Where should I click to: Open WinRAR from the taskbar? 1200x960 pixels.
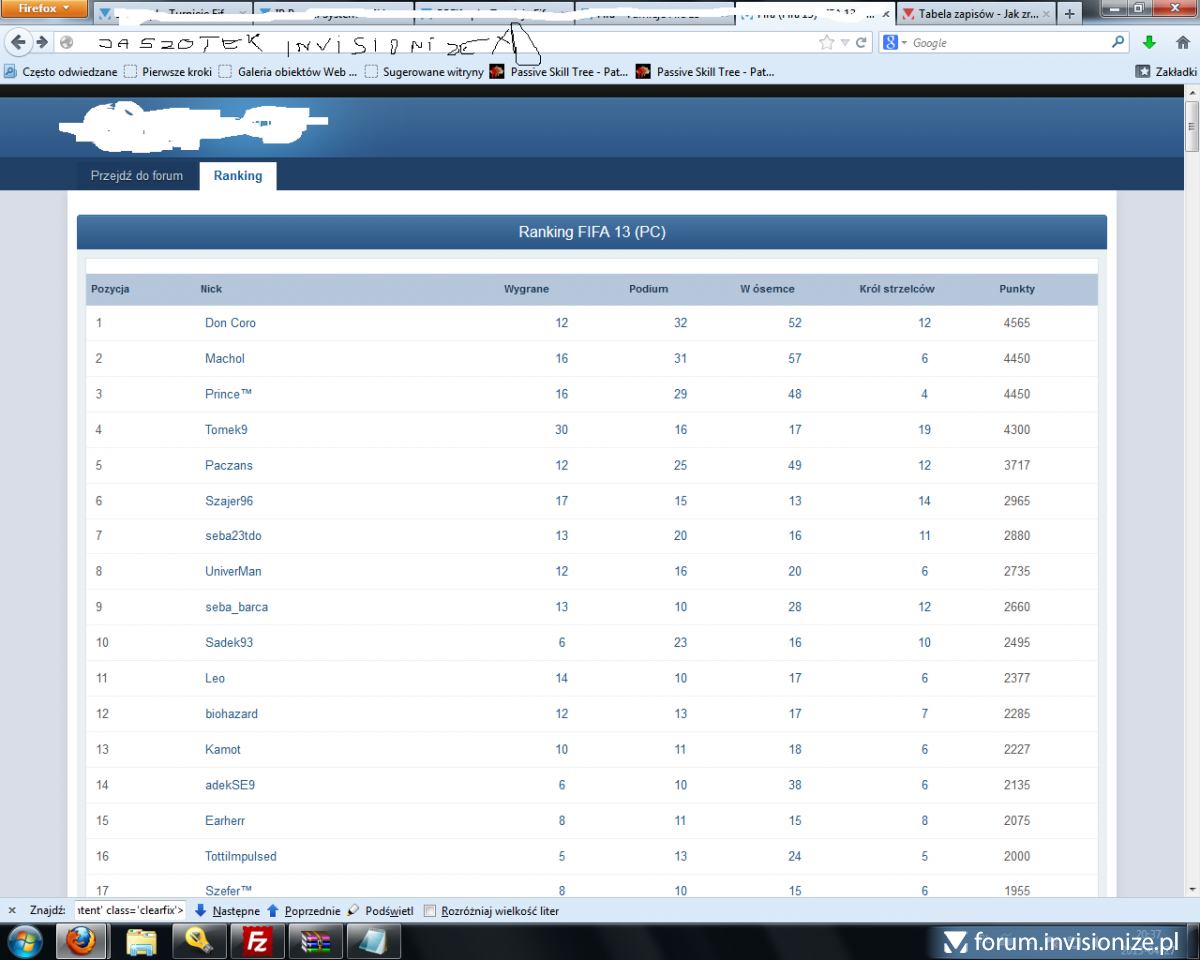(316, 941)
